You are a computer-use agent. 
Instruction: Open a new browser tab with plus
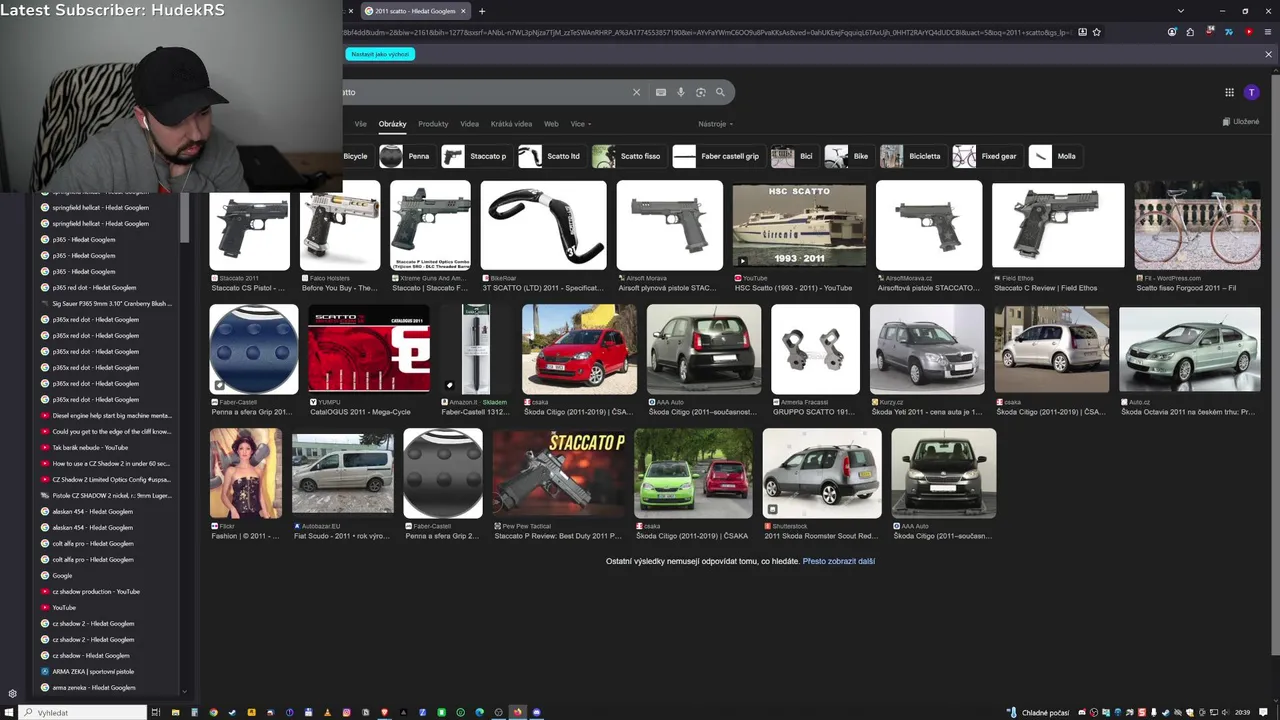click(482, 11)
